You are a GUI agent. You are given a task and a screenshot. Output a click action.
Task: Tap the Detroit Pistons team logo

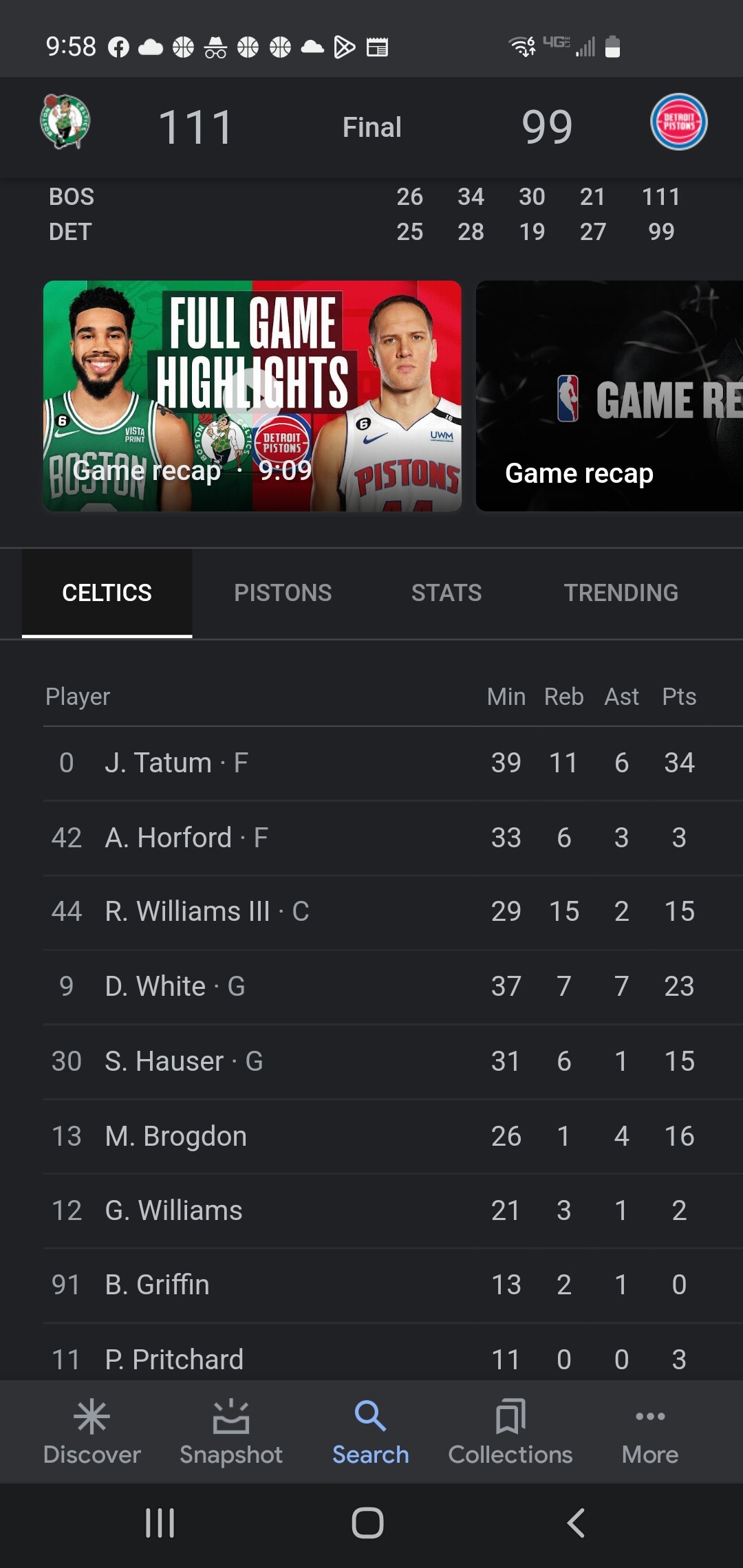tap(678, 122)
